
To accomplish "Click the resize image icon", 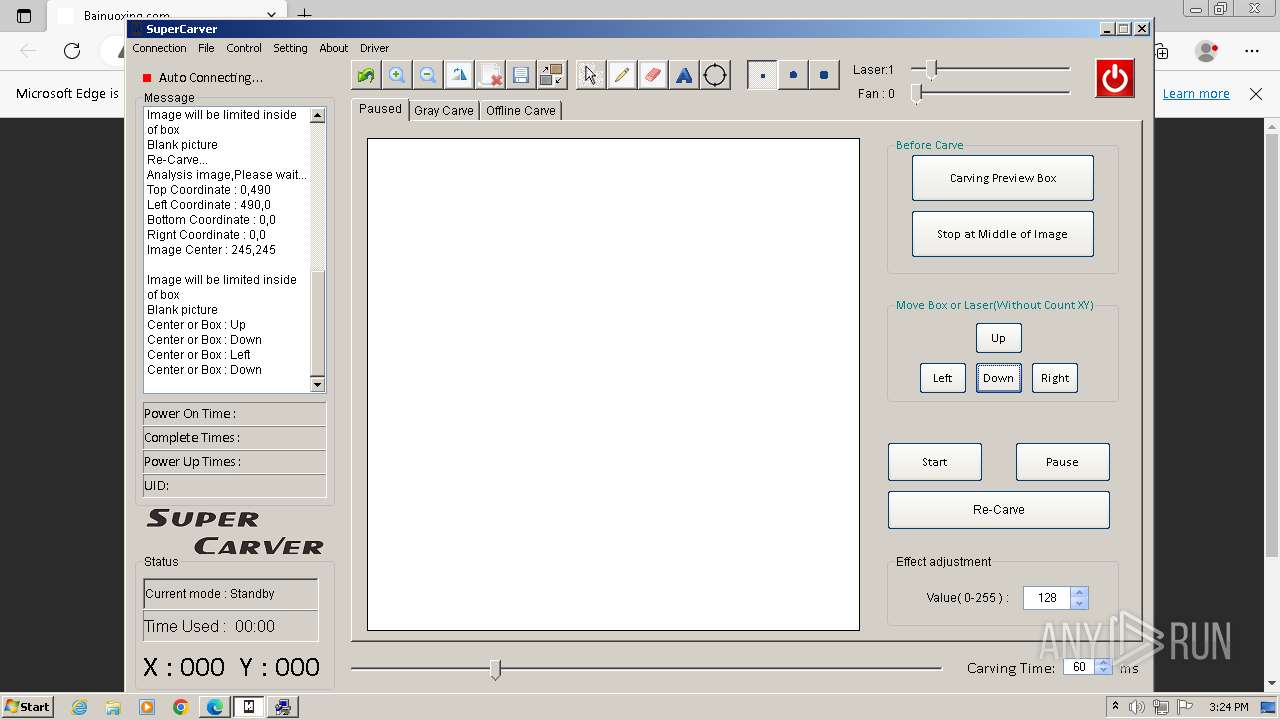I will tap(551, 75).
